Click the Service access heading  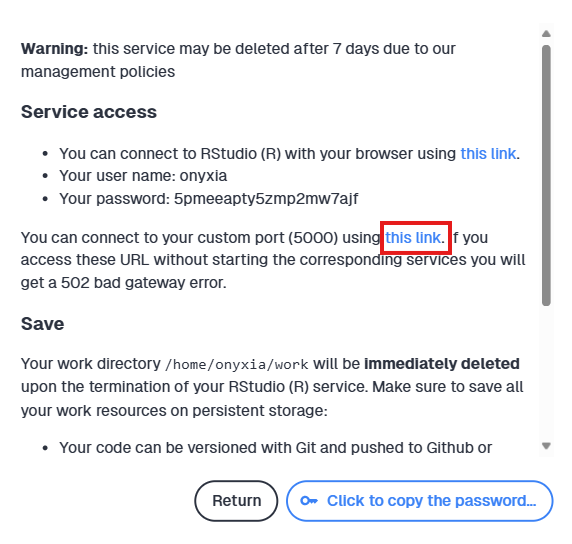pyautogui.click(x=89, y=112)
